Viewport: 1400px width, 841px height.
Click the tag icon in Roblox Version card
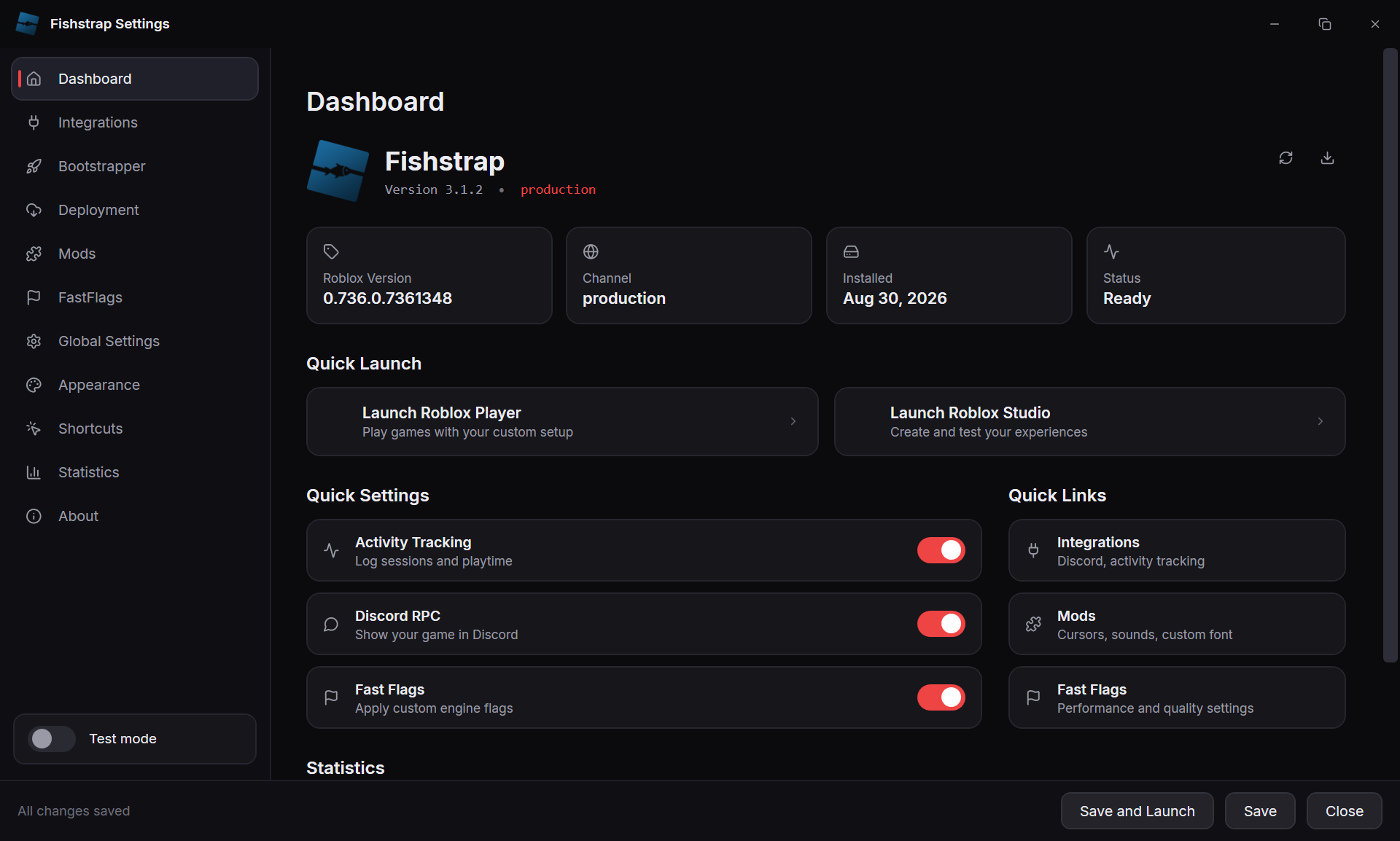[x=331, y=251]
